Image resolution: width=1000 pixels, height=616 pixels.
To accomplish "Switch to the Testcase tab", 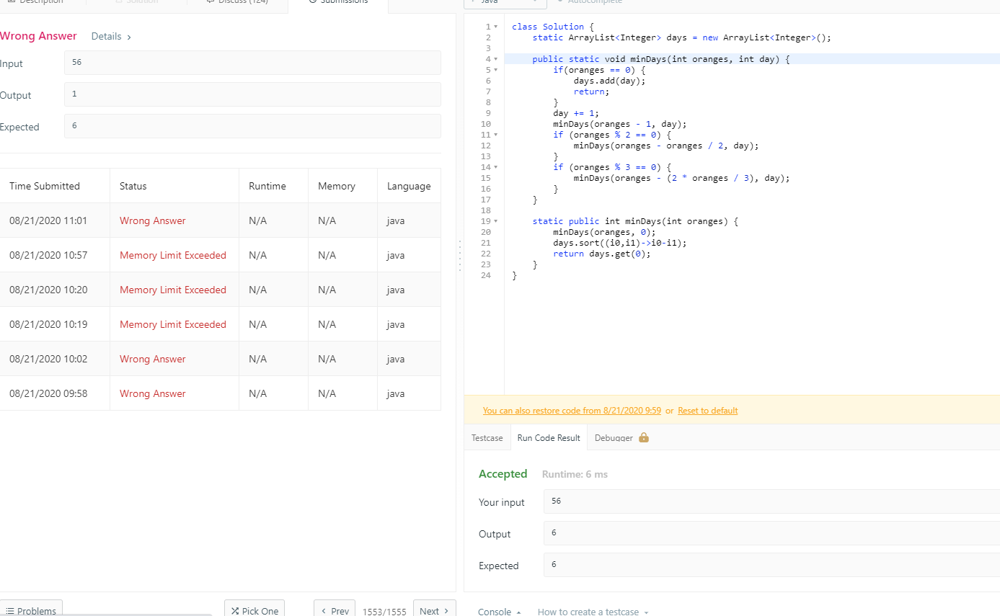I will (487, 438).
